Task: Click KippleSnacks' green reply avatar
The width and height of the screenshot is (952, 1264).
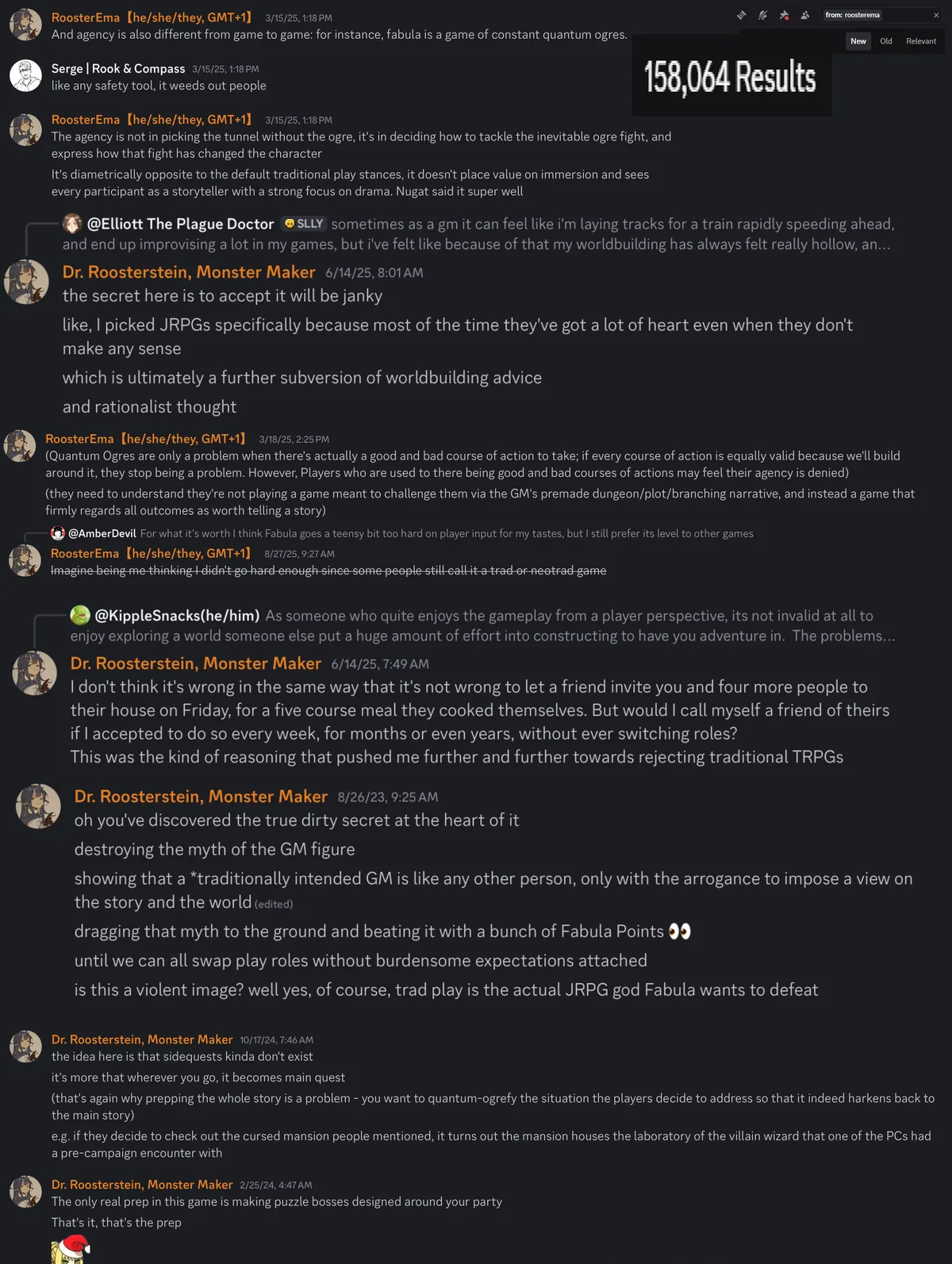Action: [x=80, y=615]
